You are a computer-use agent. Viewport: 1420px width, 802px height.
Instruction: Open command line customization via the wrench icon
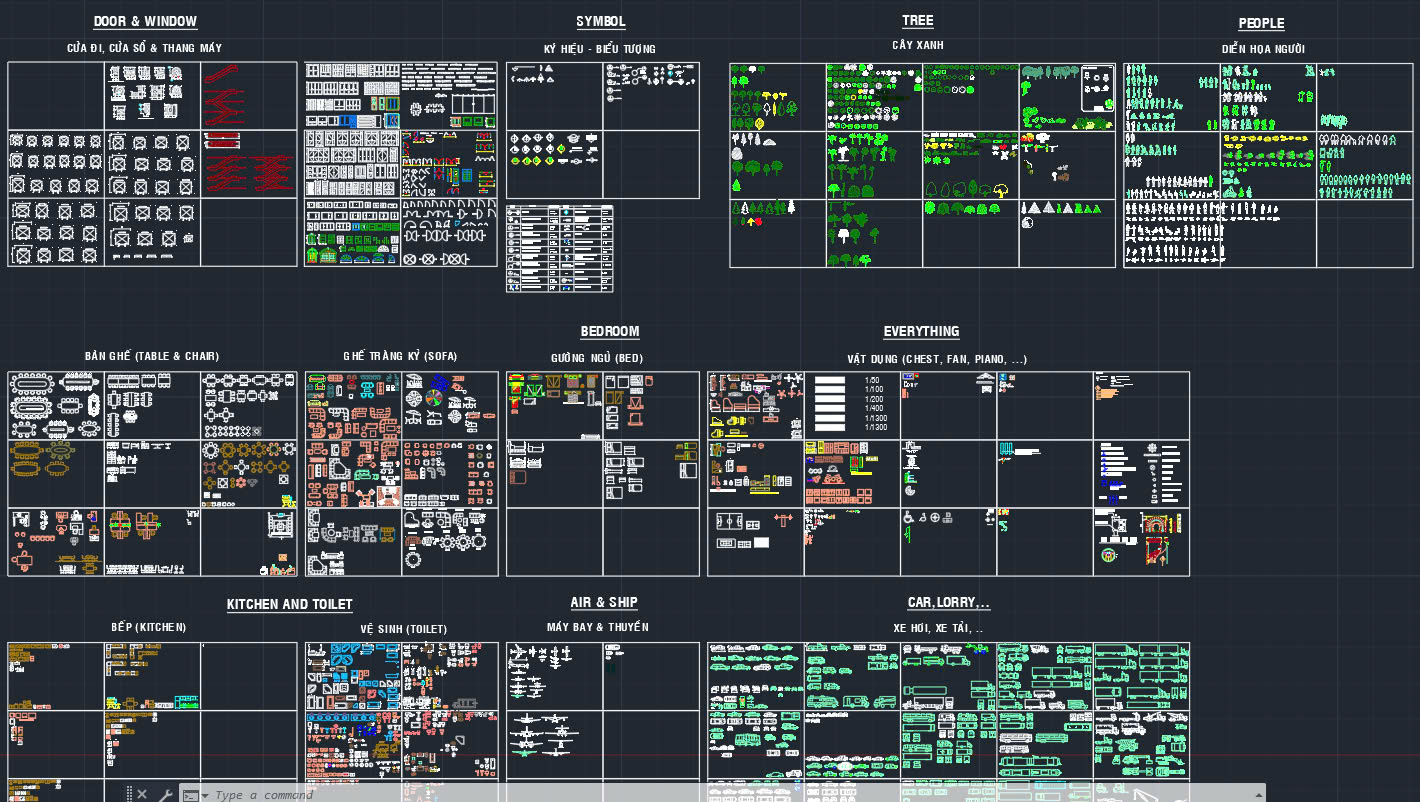(x=166, y=795)
